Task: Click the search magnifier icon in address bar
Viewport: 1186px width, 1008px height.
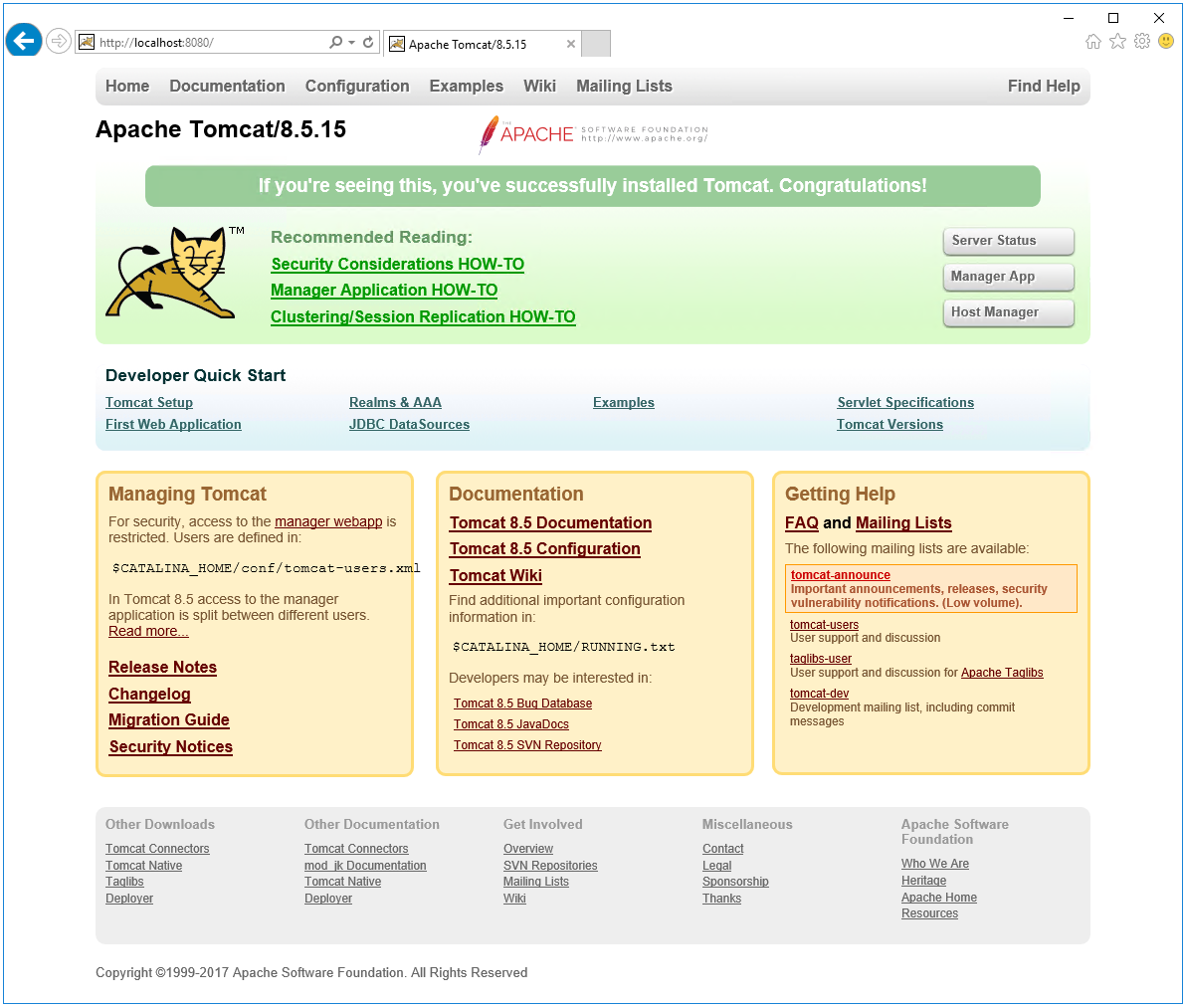Action: coord(336,43)
